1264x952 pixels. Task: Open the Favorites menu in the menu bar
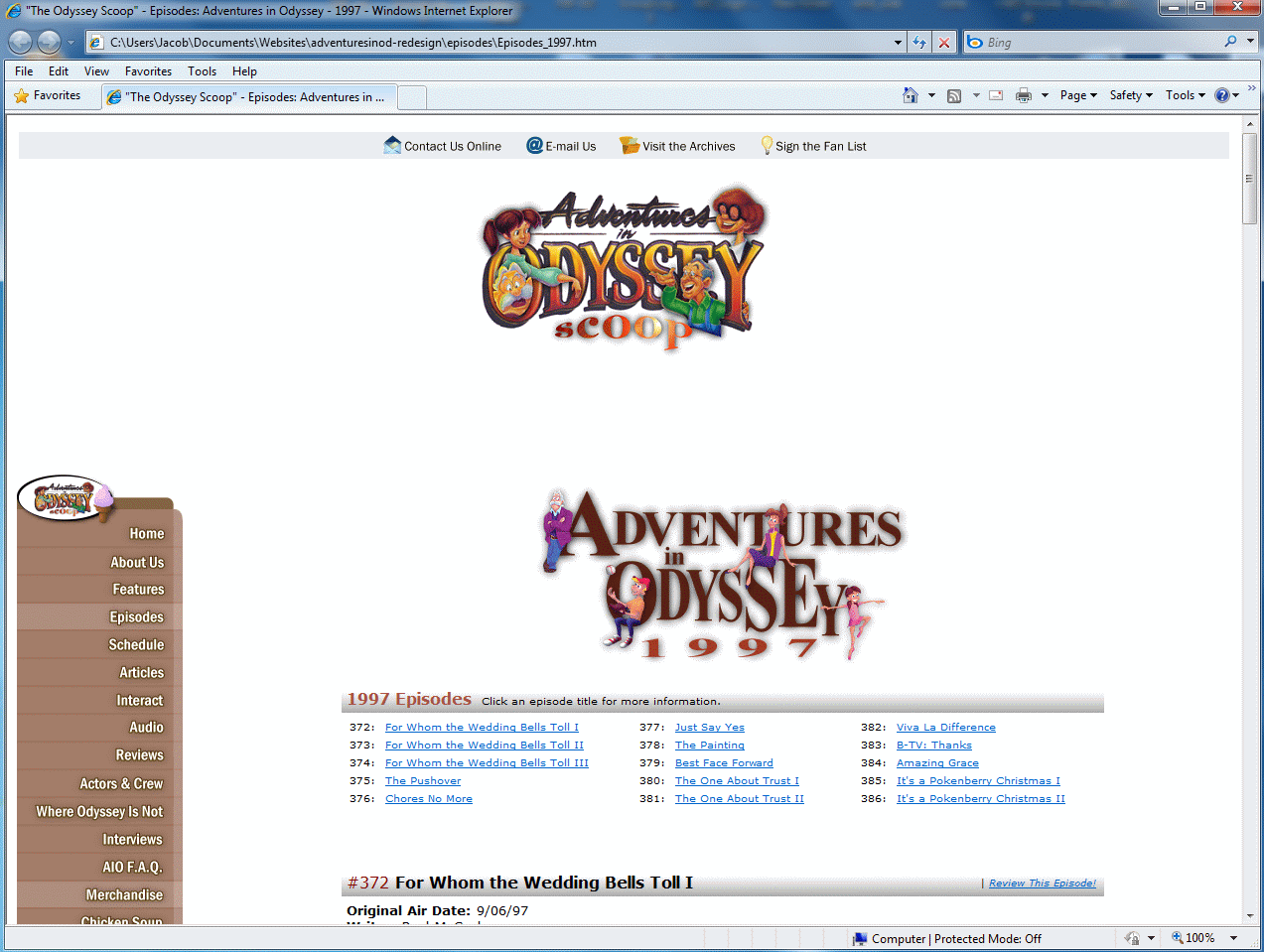(x=148, y=71)
